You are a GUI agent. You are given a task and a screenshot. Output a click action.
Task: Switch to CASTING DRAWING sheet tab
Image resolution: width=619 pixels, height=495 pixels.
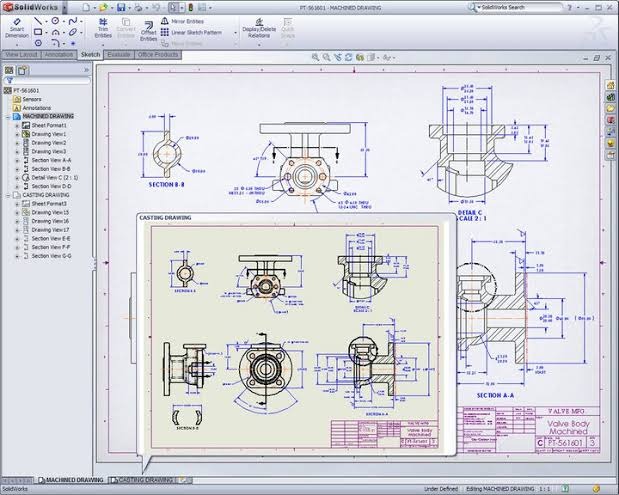143,480
